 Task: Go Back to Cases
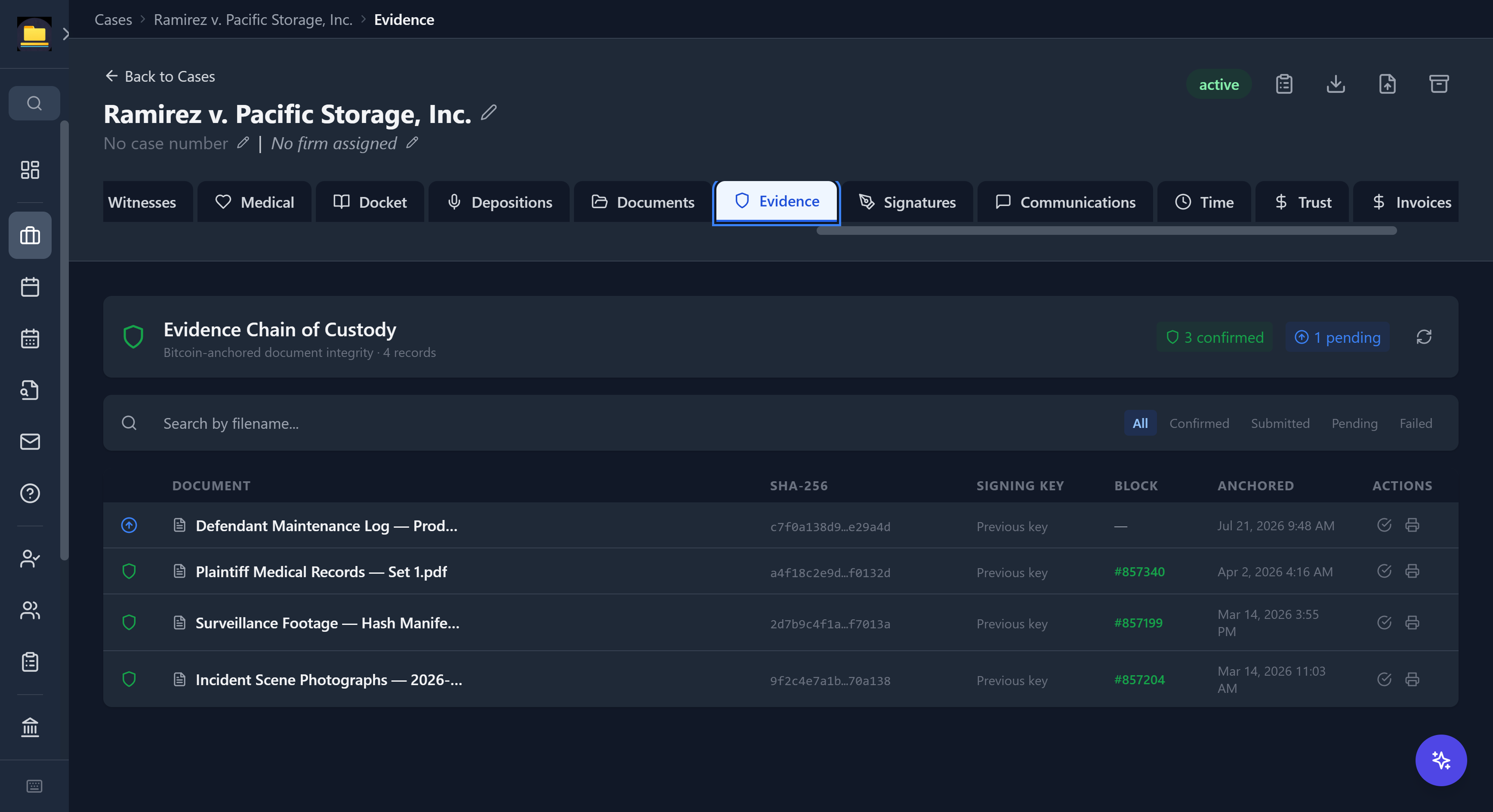[160, 76]
